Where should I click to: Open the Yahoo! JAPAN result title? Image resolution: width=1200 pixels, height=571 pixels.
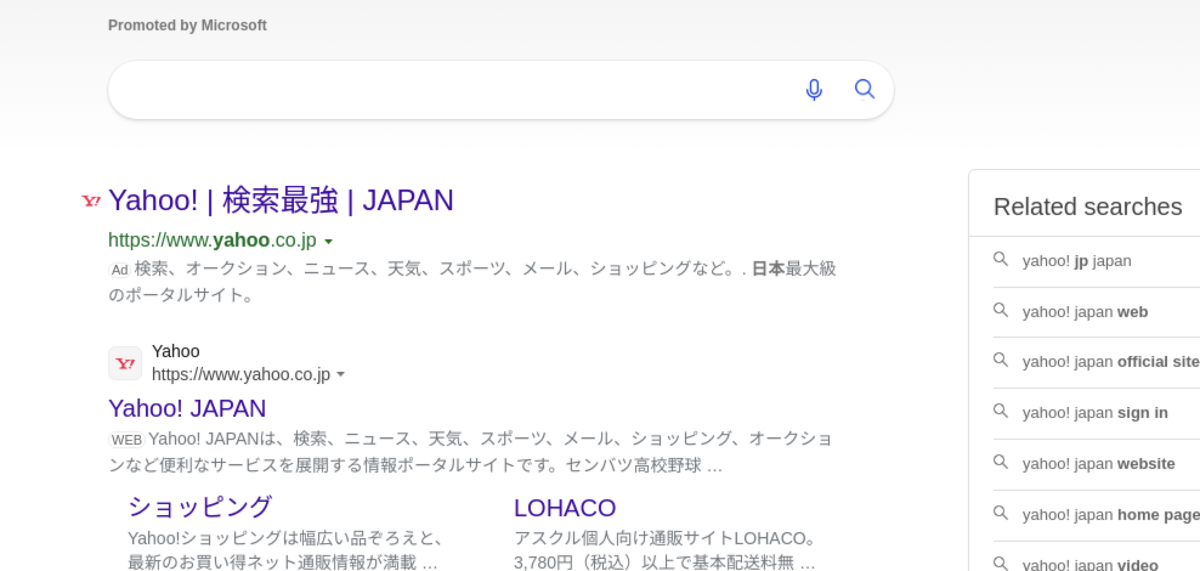(x=187, y=408)
